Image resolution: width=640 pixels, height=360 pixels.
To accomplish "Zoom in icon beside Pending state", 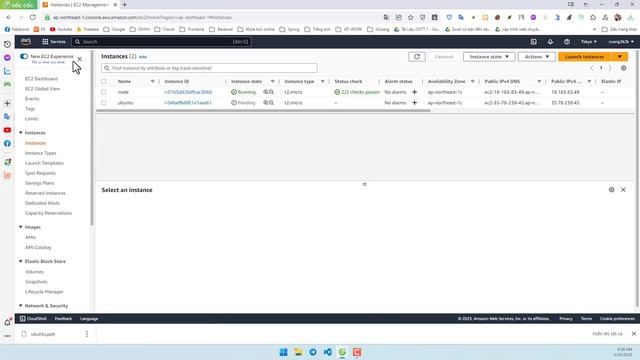I will [x=266, y=103].
